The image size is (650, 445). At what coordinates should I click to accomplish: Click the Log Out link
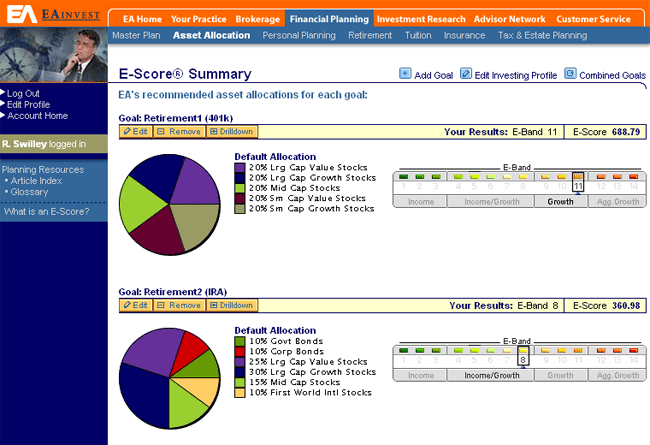click(23, 93)
